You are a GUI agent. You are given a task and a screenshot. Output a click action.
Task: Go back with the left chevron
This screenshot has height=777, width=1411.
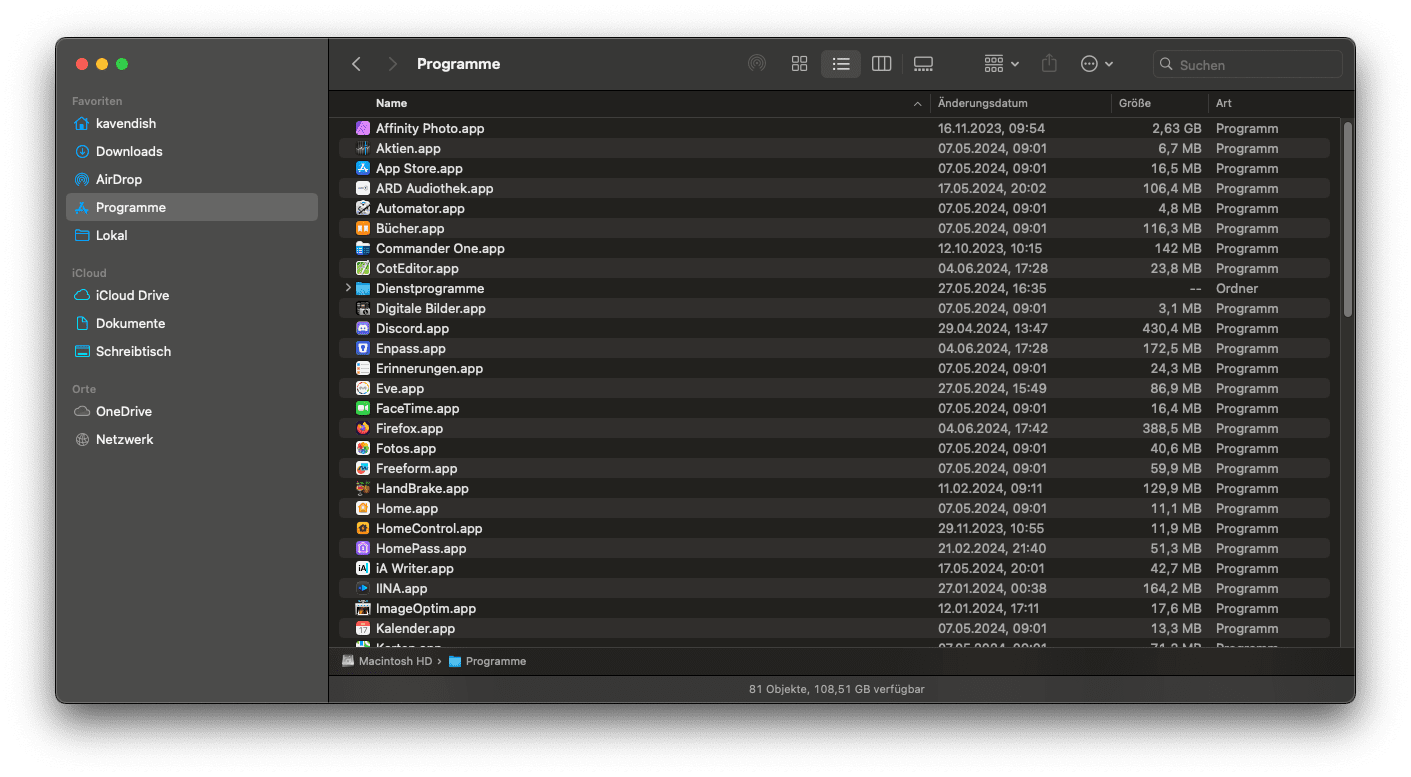coord(356,64)
